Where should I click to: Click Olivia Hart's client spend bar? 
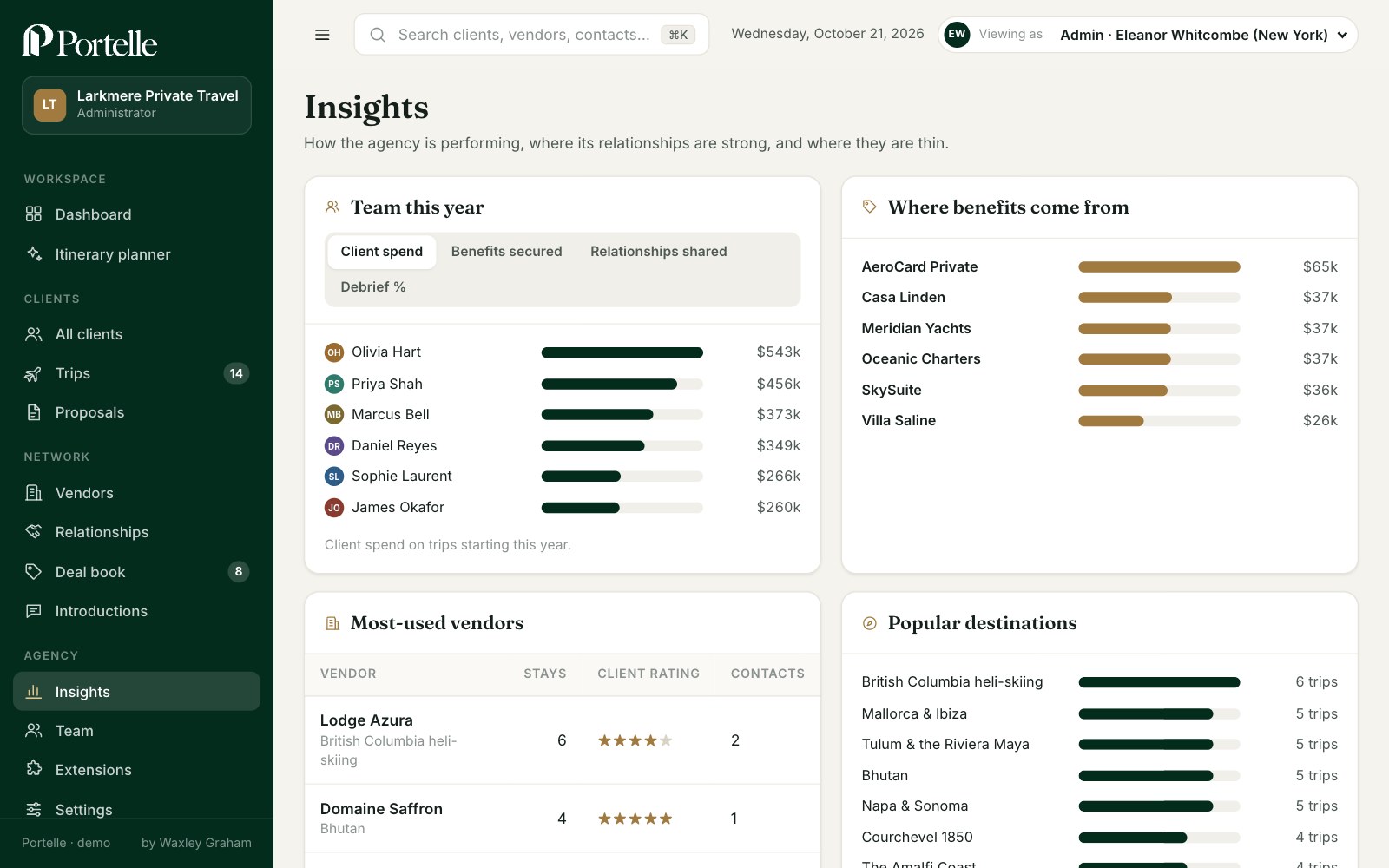coord(622,352)
